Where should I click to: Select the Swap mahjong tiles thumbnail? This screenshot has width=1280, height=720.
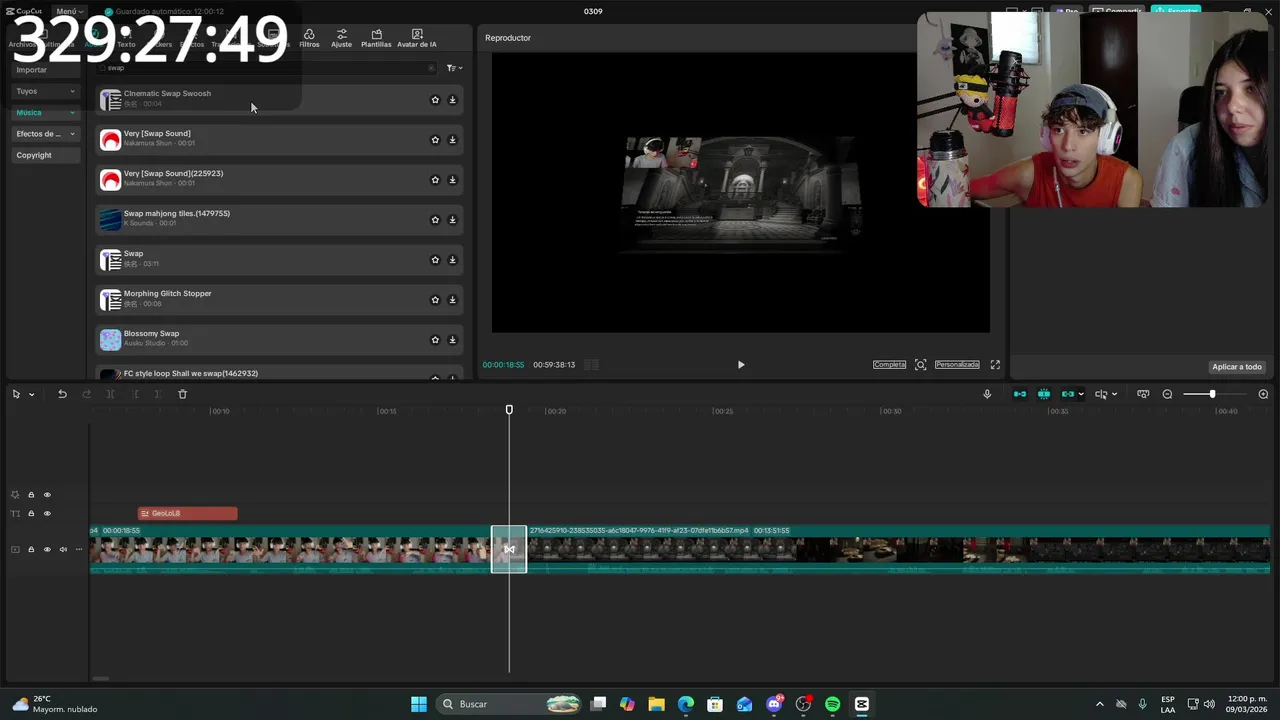tap(110, 220)
